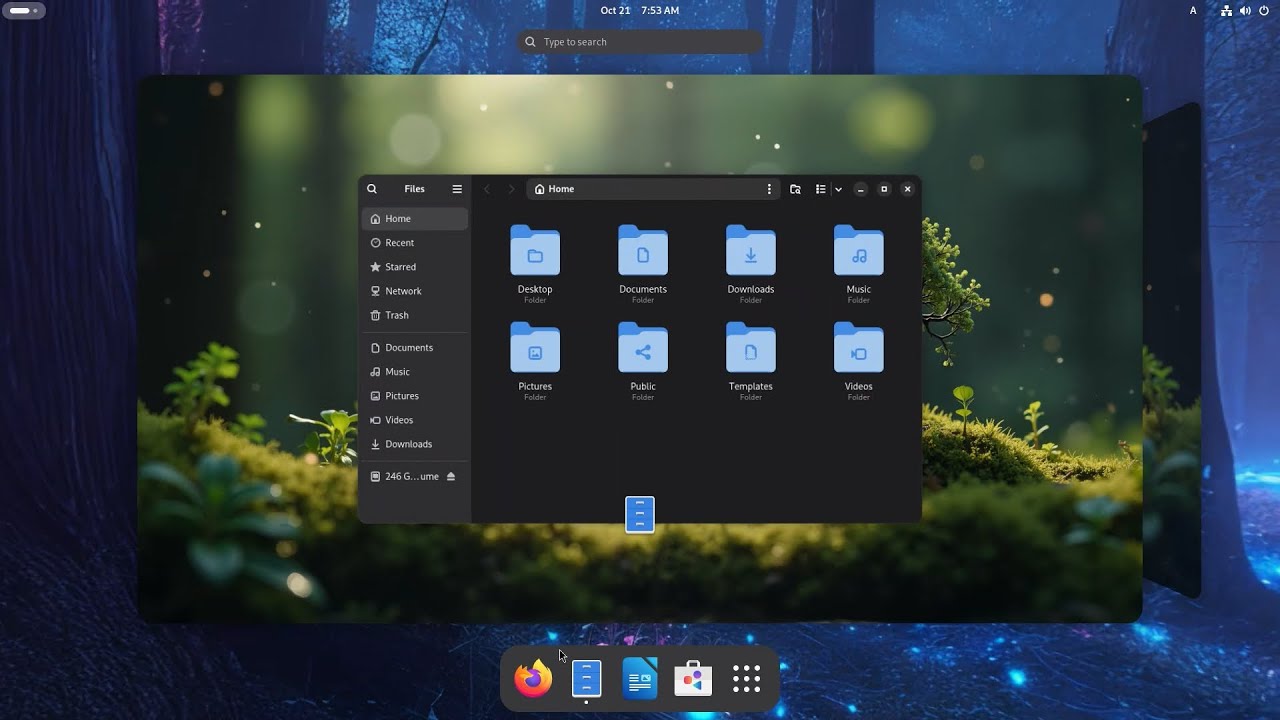The width and height of the screenshot is (1280, 720).
Task: Select Starred in the sidebar
Action: coord(414,267)
